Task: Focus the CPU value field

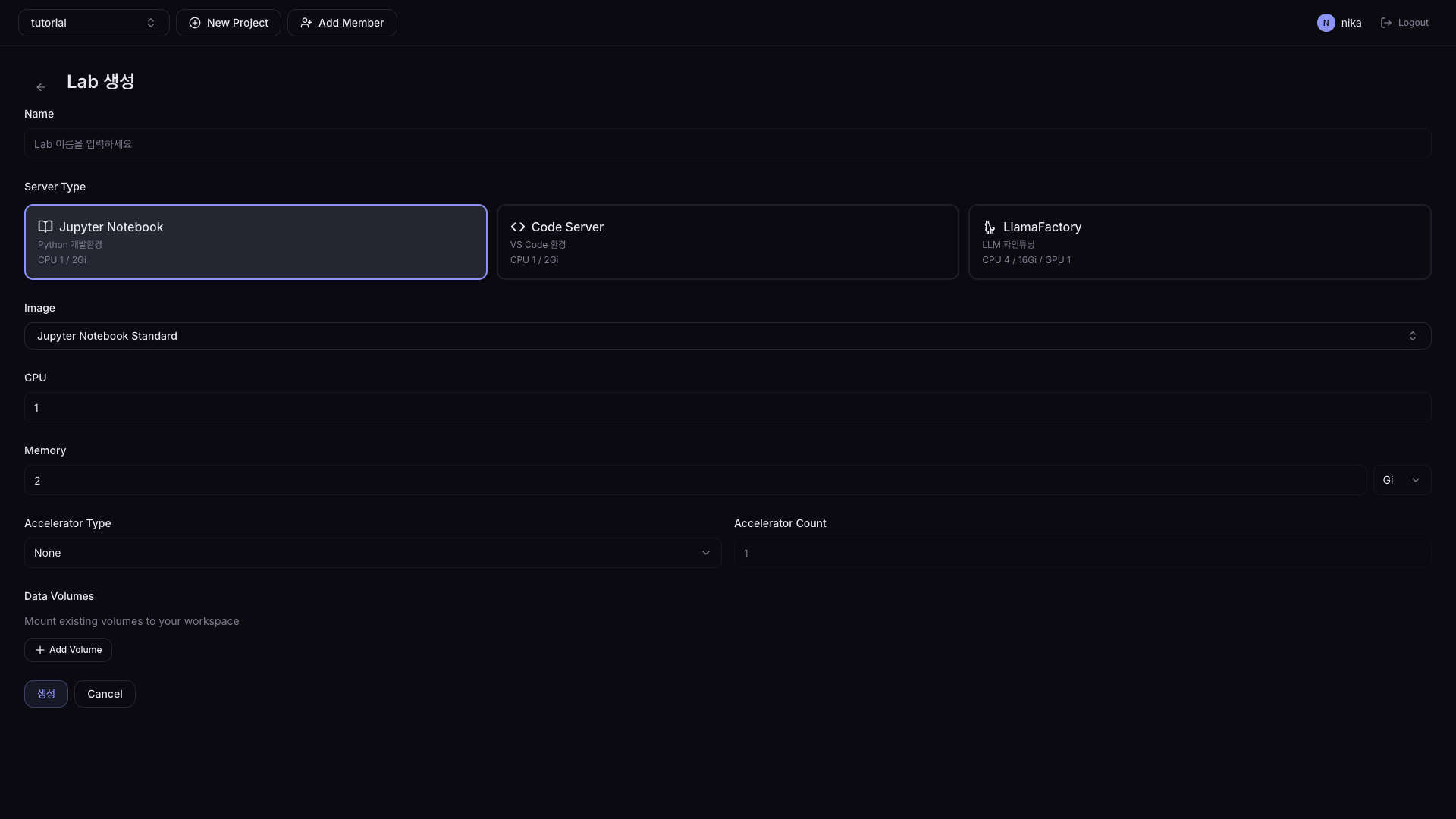Action: [x=728, y=407]
